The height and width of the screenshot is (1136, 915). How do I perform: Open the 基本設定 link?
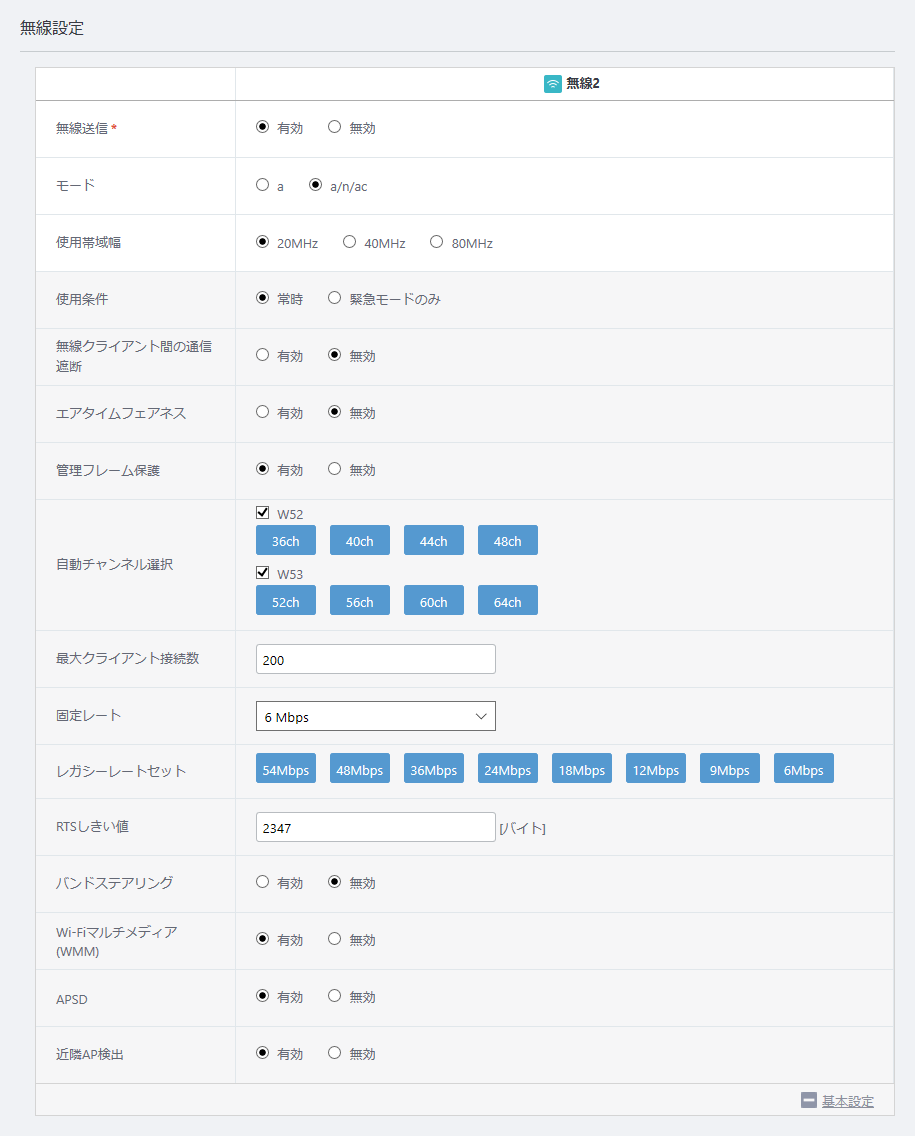pos(848,1101)
